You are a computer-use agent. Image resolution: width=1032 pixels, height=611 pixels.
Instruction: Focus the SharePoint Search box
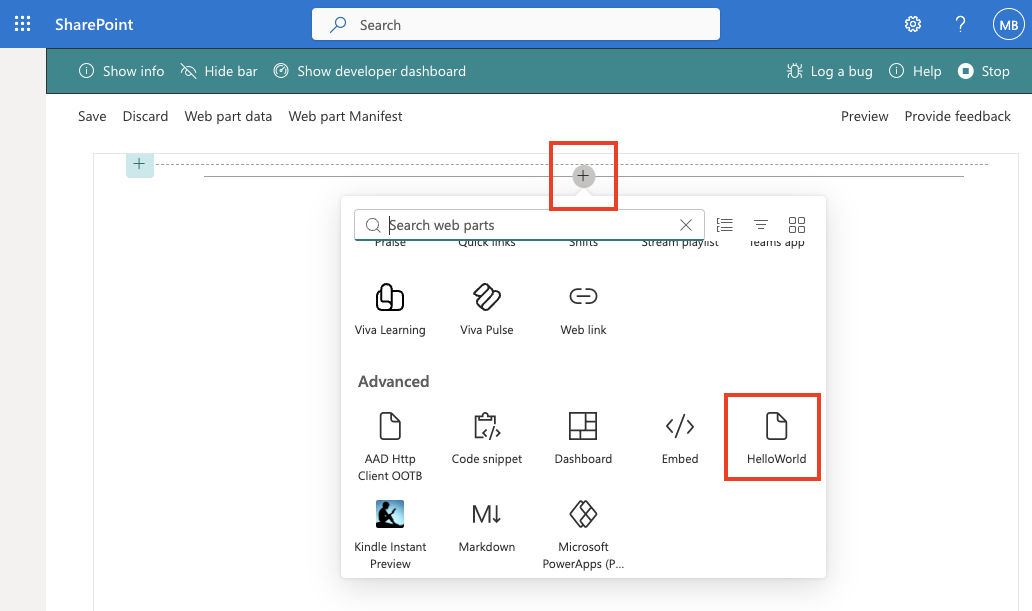[515, 24]
